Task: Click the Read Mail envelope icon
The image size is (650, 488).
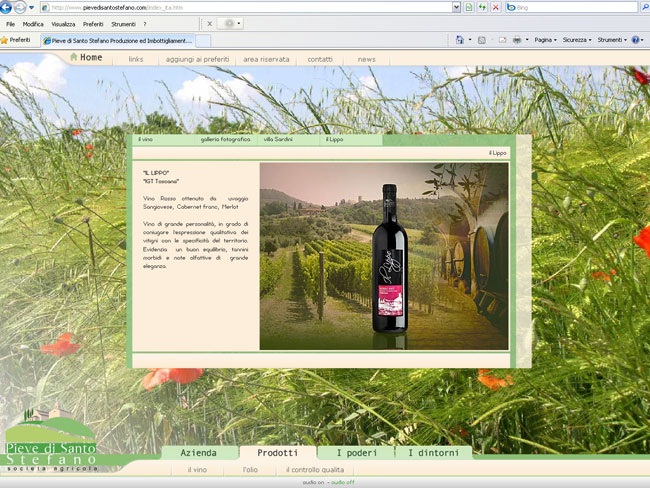Action: 502,40
